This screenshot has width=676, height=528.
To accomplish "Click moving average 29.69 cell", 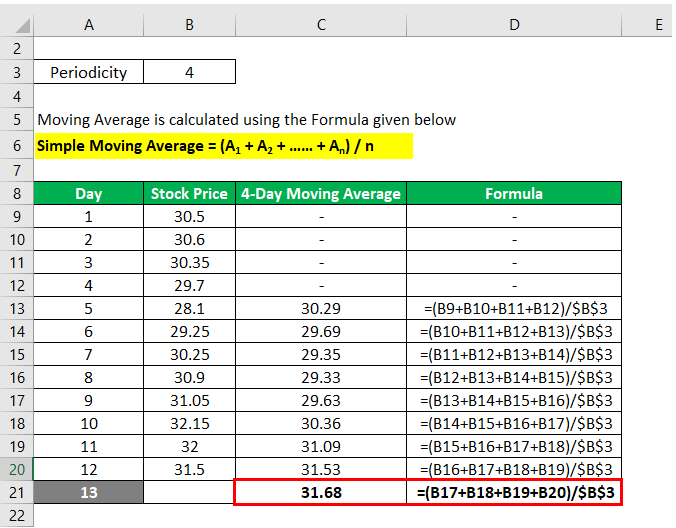I will (321, 331).
